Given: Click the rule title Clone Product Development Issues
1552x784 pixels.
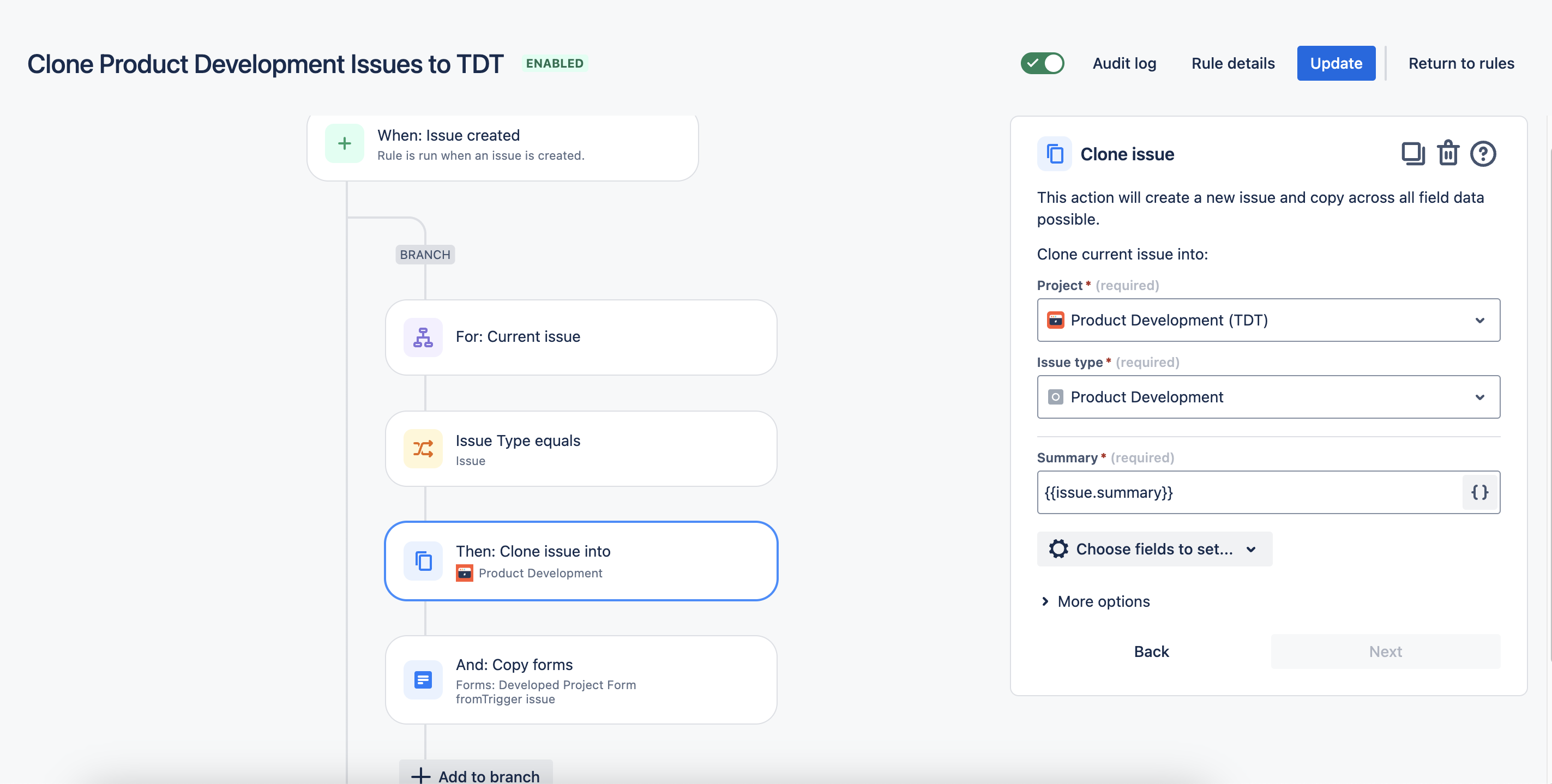Looking at the screenshot, I should [x=265, y=64].
